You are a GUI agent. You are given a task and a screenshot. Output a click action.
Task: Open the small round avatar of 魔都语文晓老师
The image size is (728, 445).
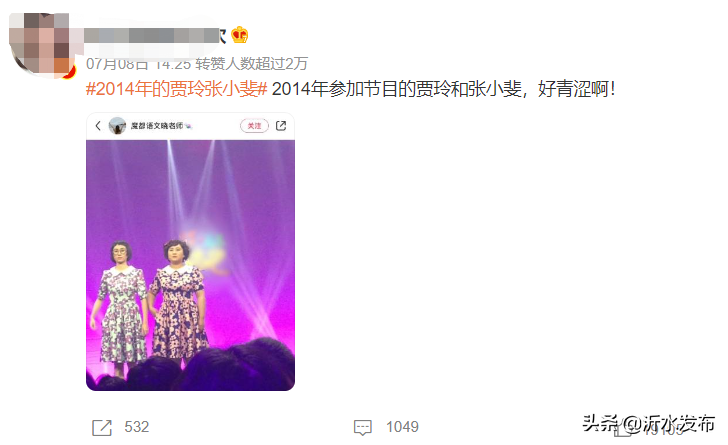coord(117,125)
